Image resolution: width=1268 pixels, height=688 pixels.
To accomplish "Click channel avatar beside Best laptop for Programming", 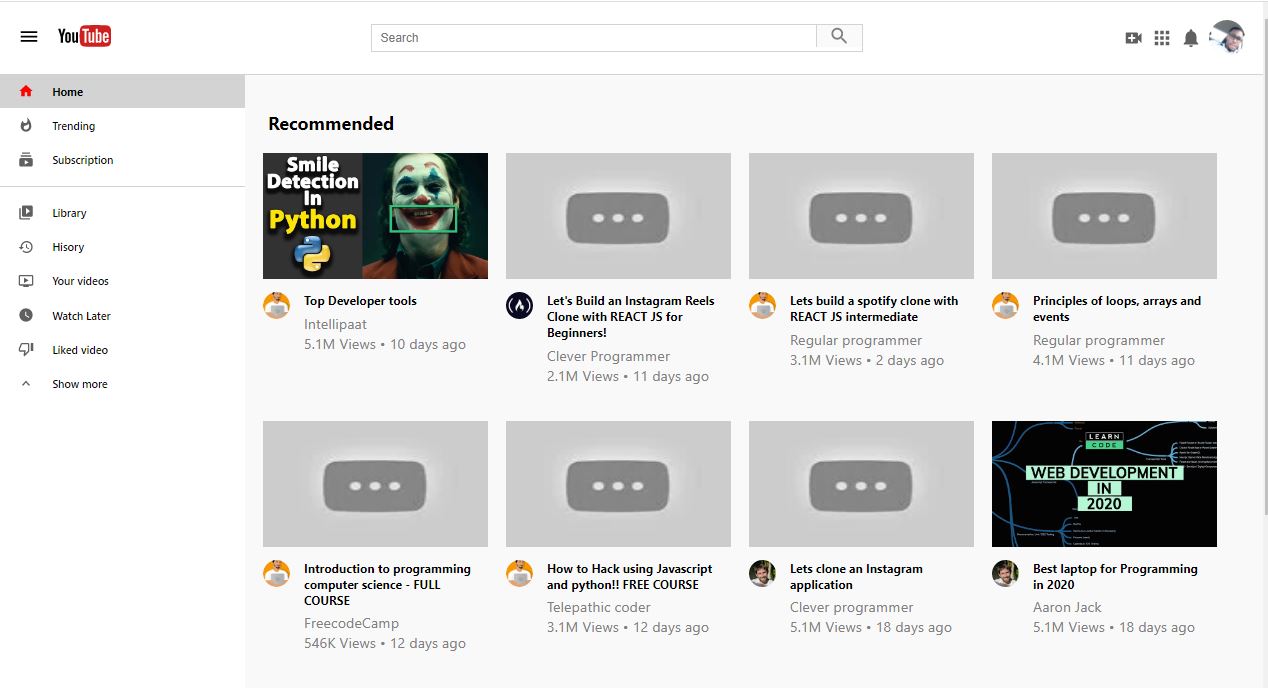I will [1006, 574].
